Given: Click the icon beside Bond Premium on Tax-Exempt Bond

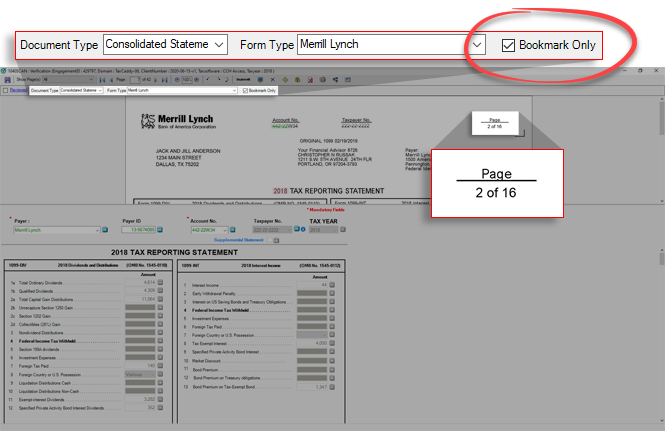Looking at the screenshot, I should pyautogui.click(x=332, y=387).
